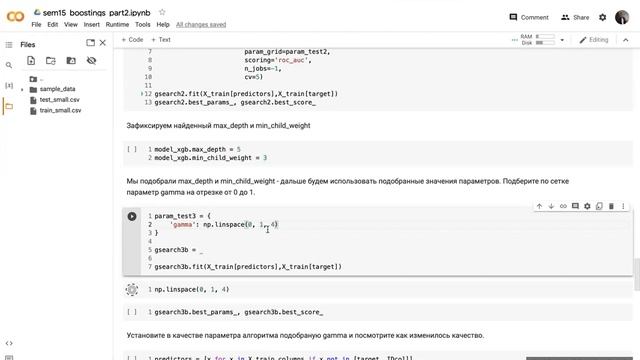
Task: Open Files panel in new window
Action: point(90,42)
